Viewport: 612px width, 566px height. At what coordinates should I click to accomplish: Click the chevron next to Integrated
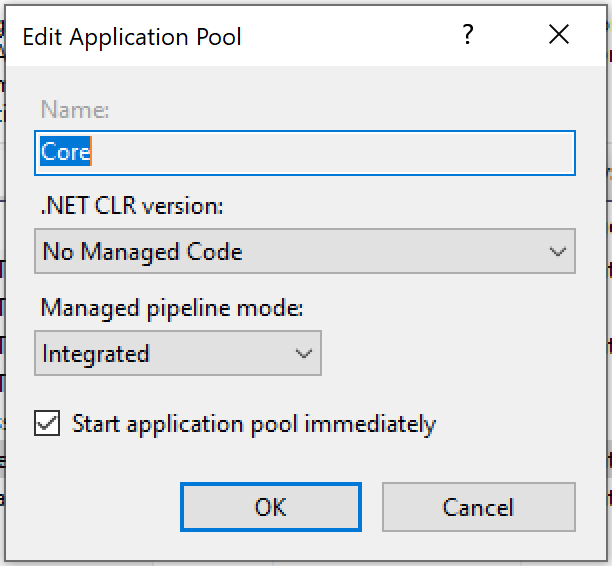pos(303,354)
